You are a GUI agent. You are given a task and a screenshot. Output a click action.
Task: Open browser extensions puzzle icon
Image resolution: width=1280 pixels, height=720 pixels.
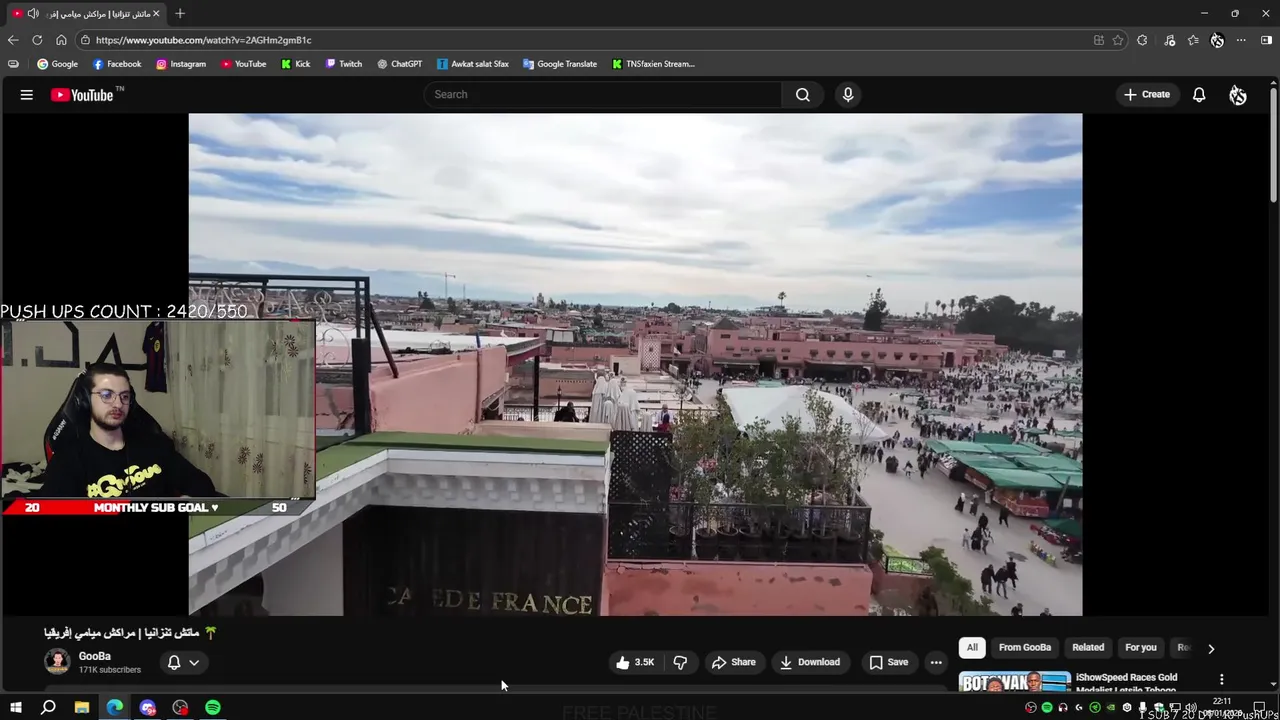tap(1142, 40)
